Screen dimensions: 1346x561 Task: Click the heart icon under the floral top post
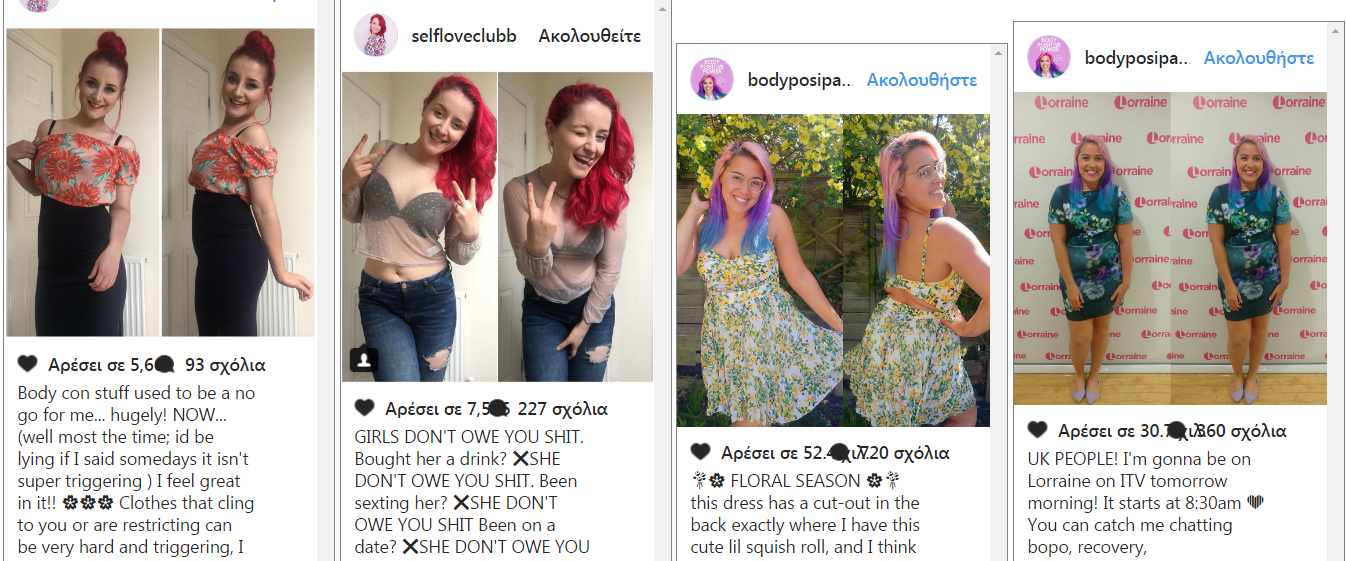27,364
